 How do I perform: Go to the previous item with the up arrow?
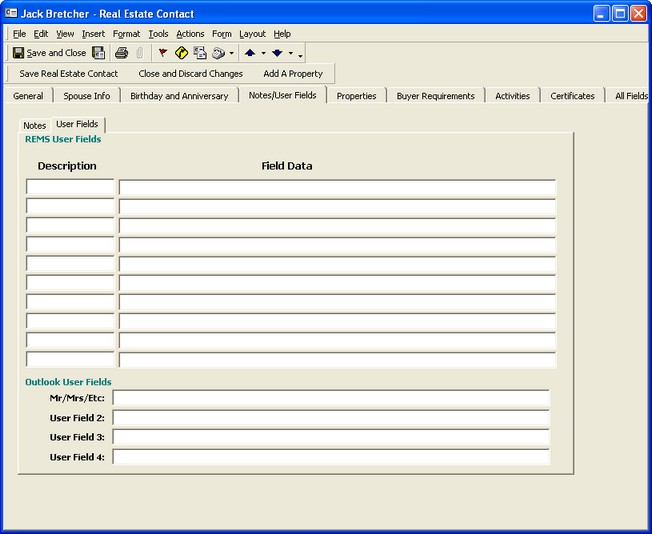point(250,53)
